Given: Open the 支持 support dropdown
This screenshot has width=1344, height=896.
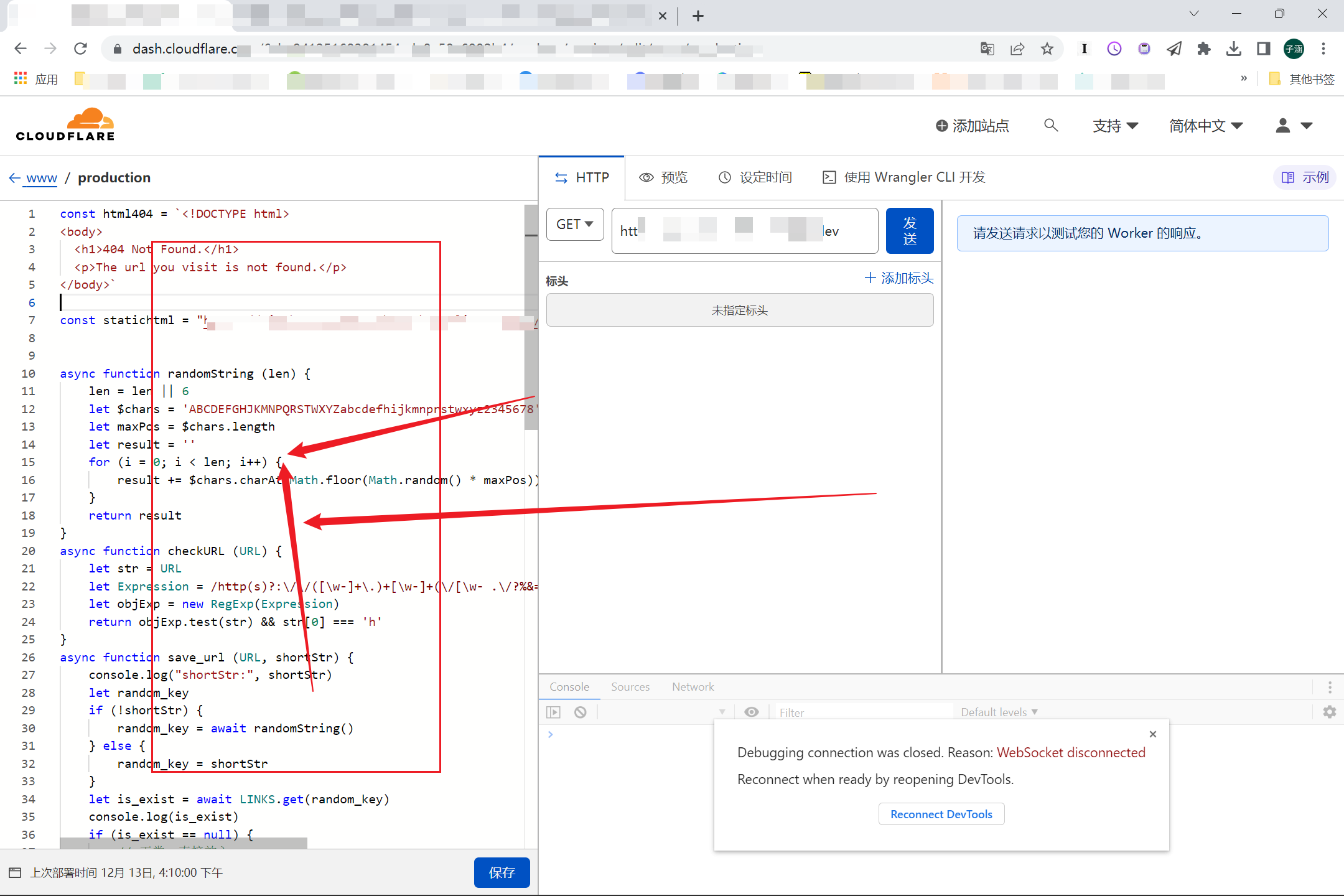Looking at the screenshot, I should pos(1115,126).
